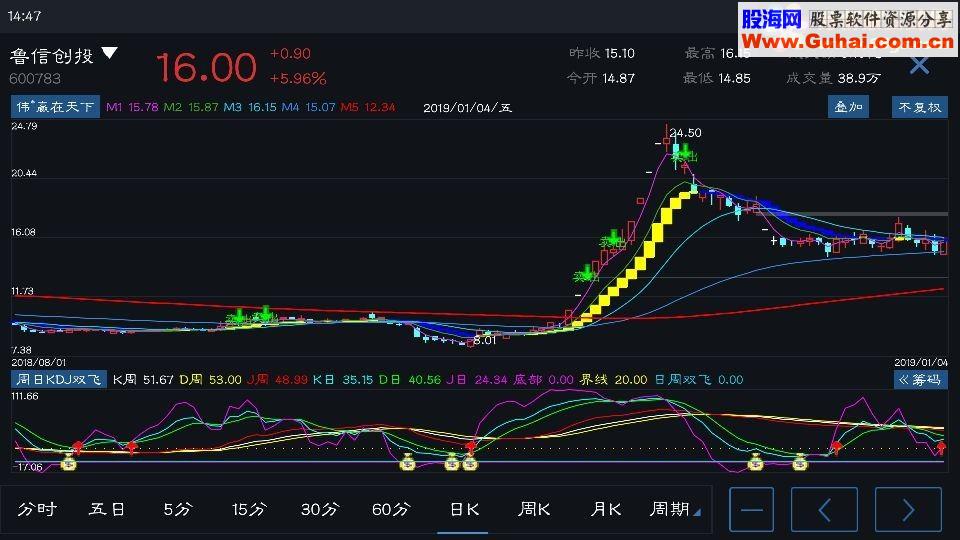Image resolution: width=960 pixels, height=540 pixels.
Task: Tap the 叠加 overlay button
Action: tap(848, 107)
